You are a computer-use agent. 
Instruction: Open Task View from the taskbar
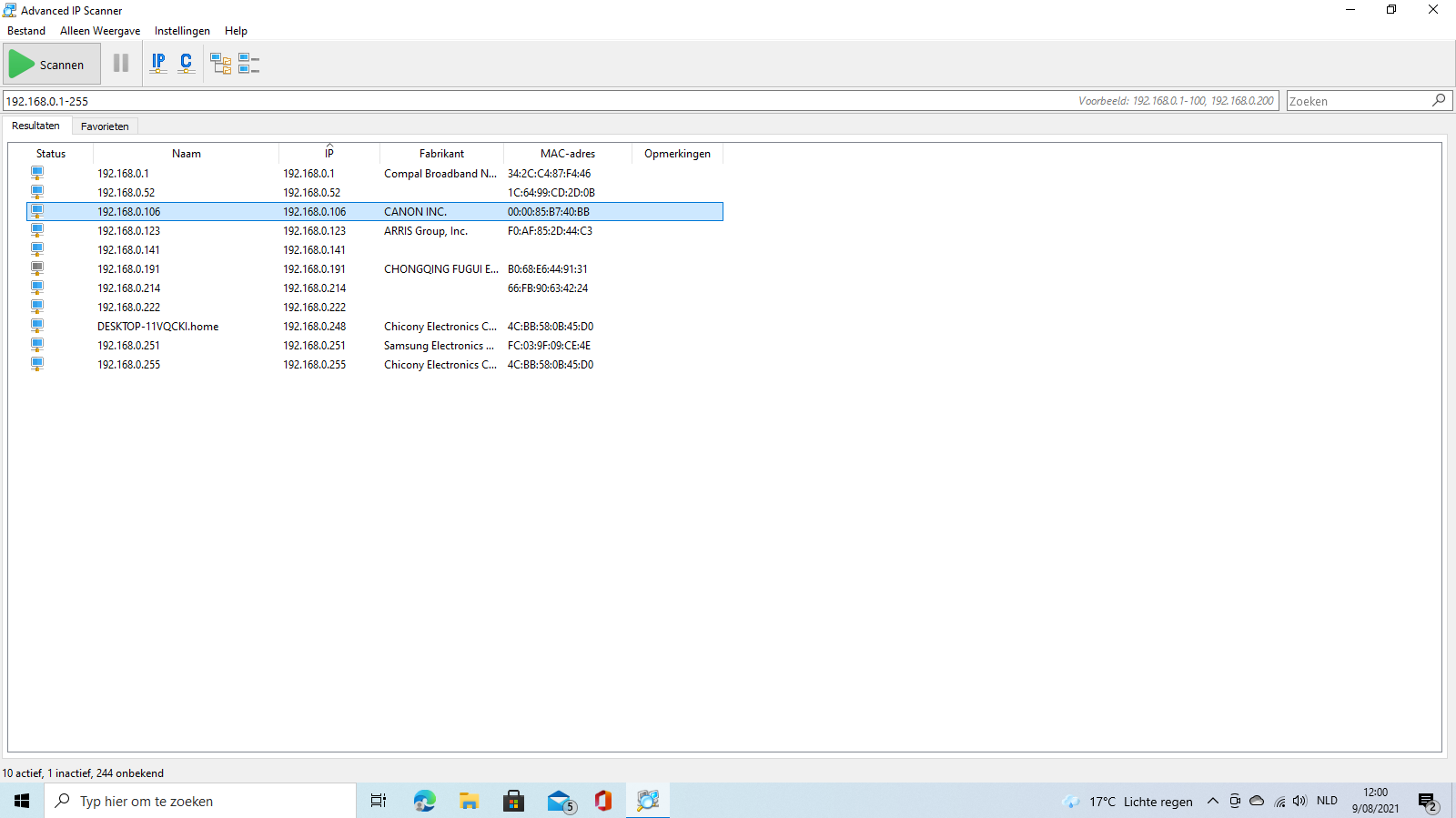click(x=379, y=801)
